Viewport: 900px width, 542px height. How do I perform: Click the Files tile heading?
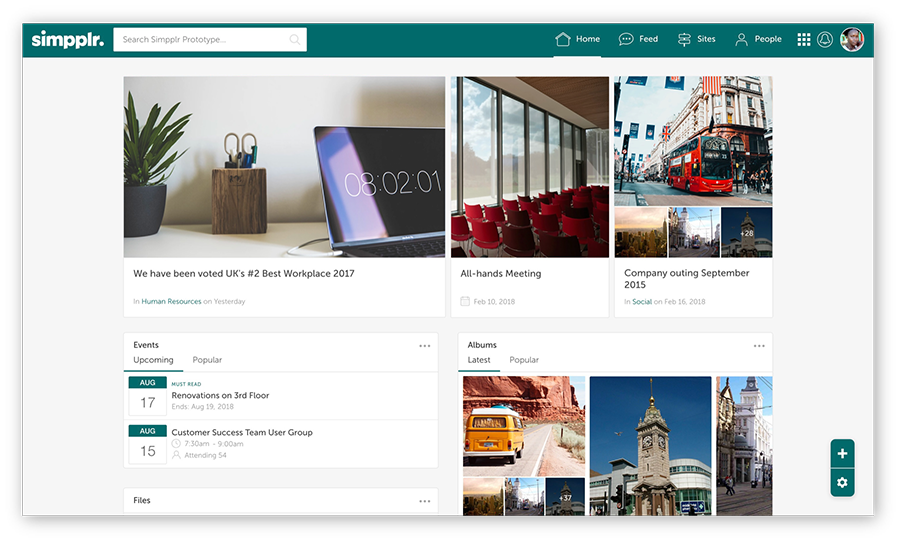pos(142,501)
